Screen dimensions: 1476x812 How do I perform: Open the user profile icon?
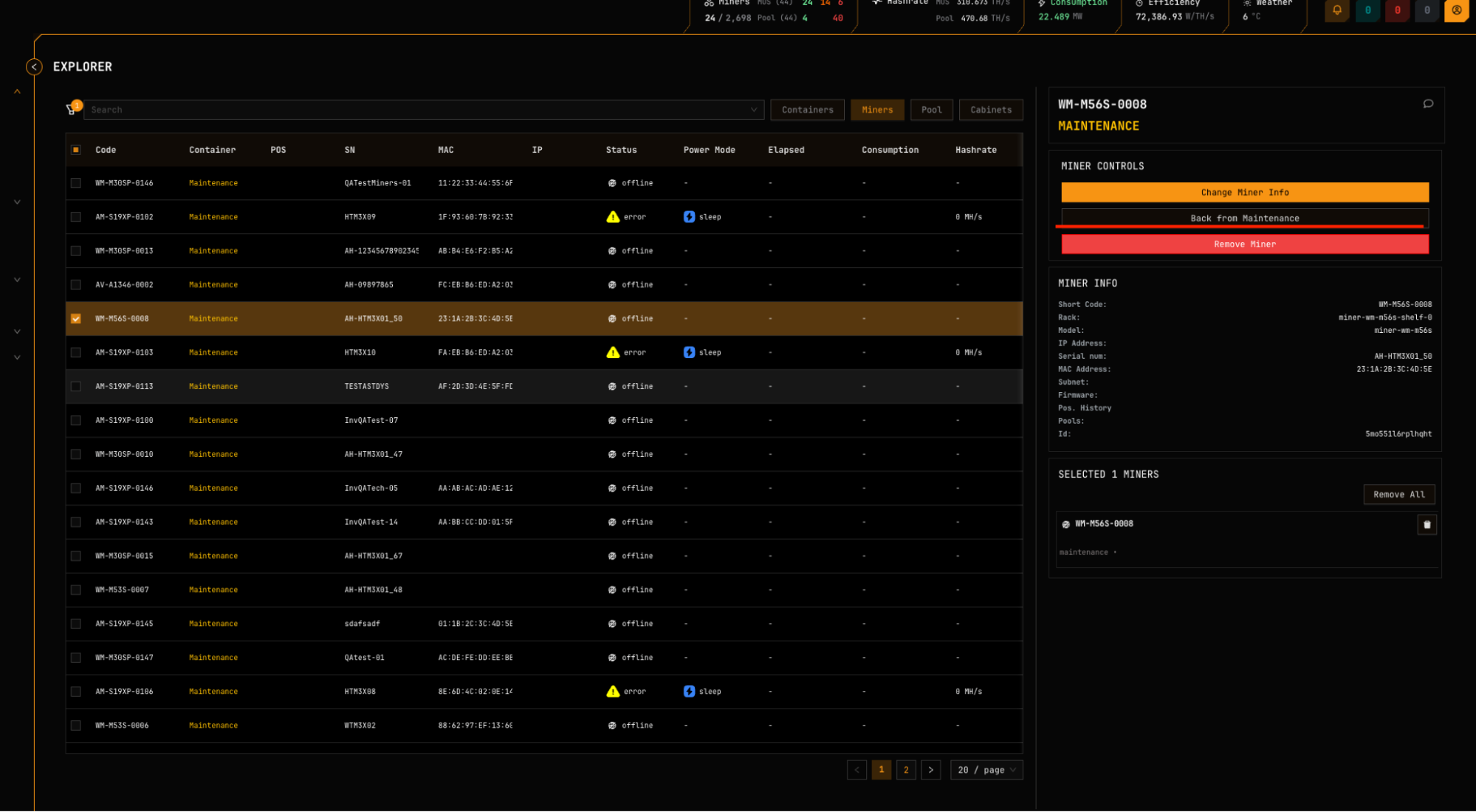click(x=1456, y=10)
